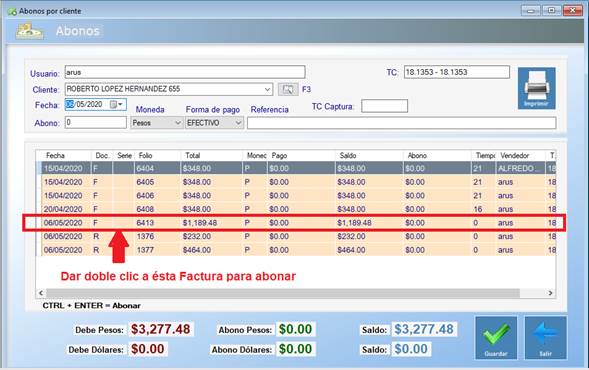Focus the TC Captura field
Screen dimensions: 589x370
(x=384, y=106)
